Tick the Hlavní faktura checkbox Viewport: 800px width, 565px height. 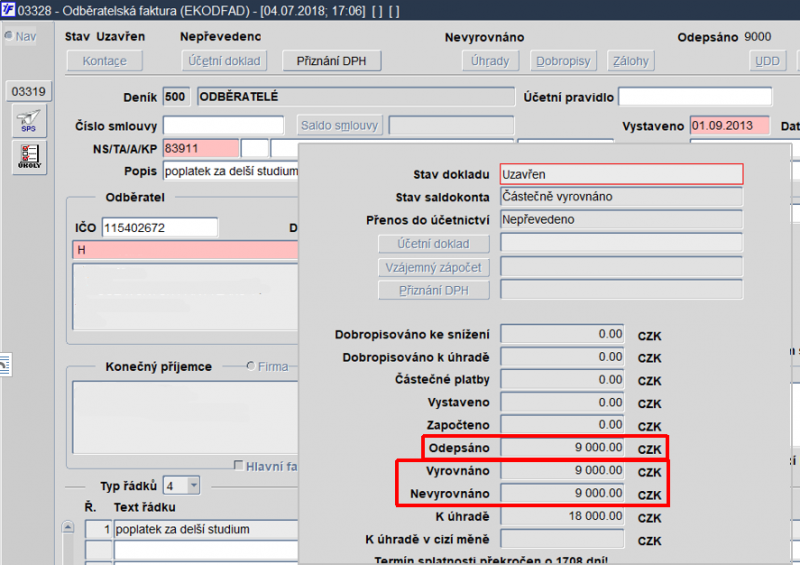pos(238,465)
